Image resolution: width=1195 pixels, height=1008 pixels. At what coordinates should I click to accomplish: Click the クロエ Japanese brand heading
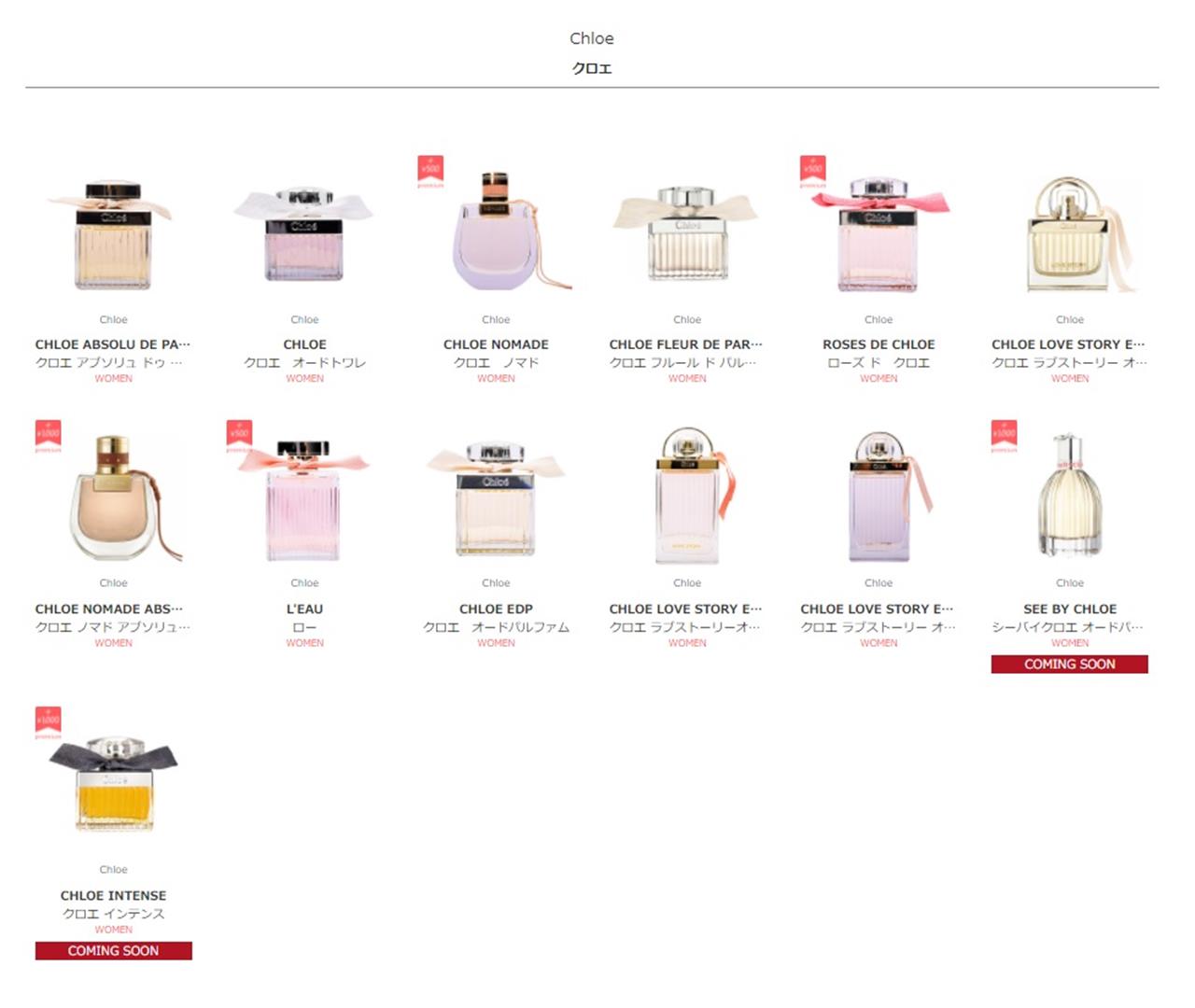(592, 68)
